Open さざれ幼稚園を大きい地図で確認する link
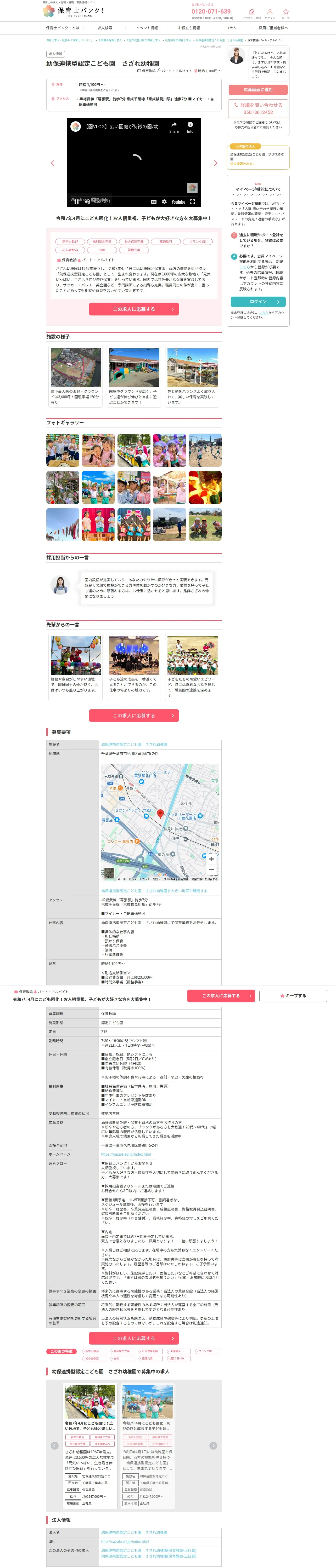 coord(154,891)
